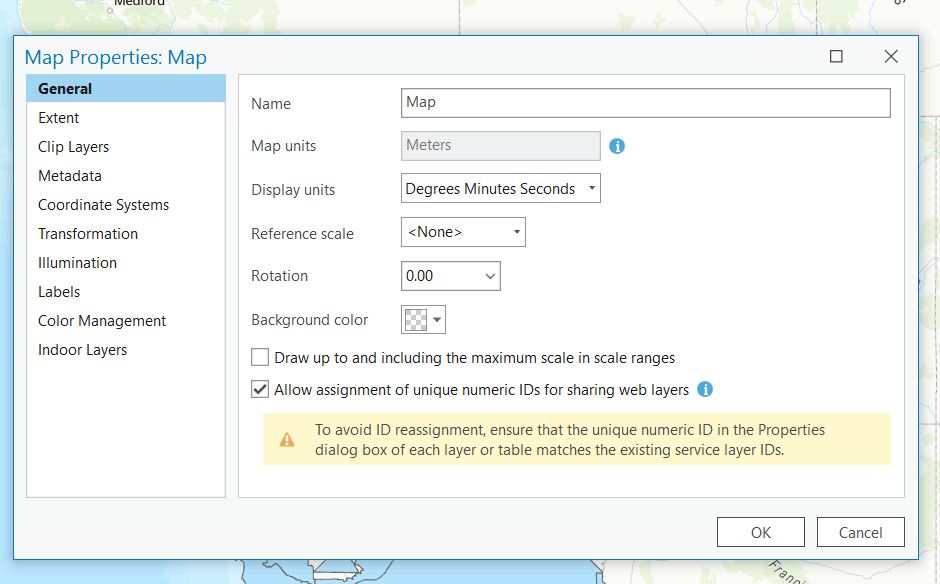Click the yellow warning triangle icon
940x584 pixels.
click(x=287, y=439)
